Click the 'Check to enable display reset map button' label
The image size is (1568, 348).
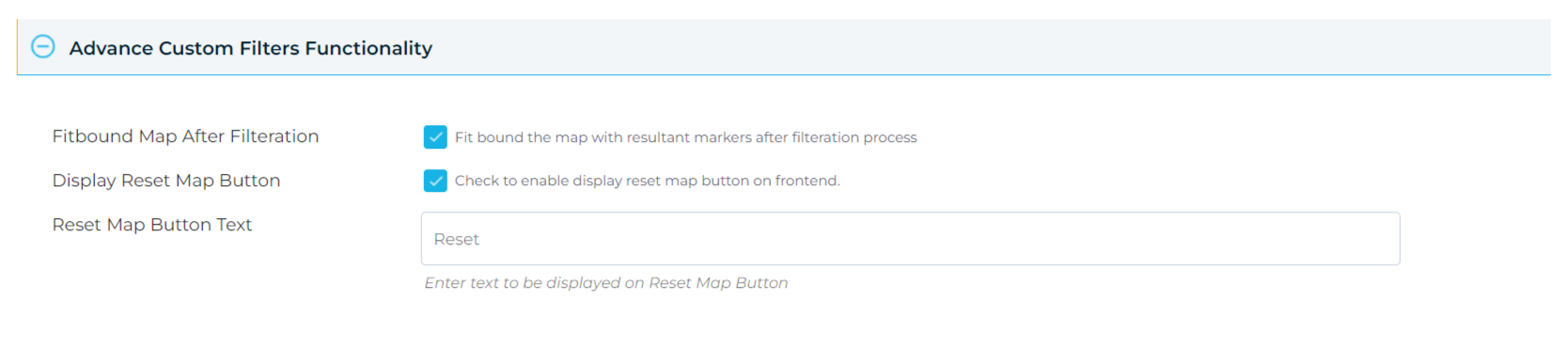click(647, 181)
